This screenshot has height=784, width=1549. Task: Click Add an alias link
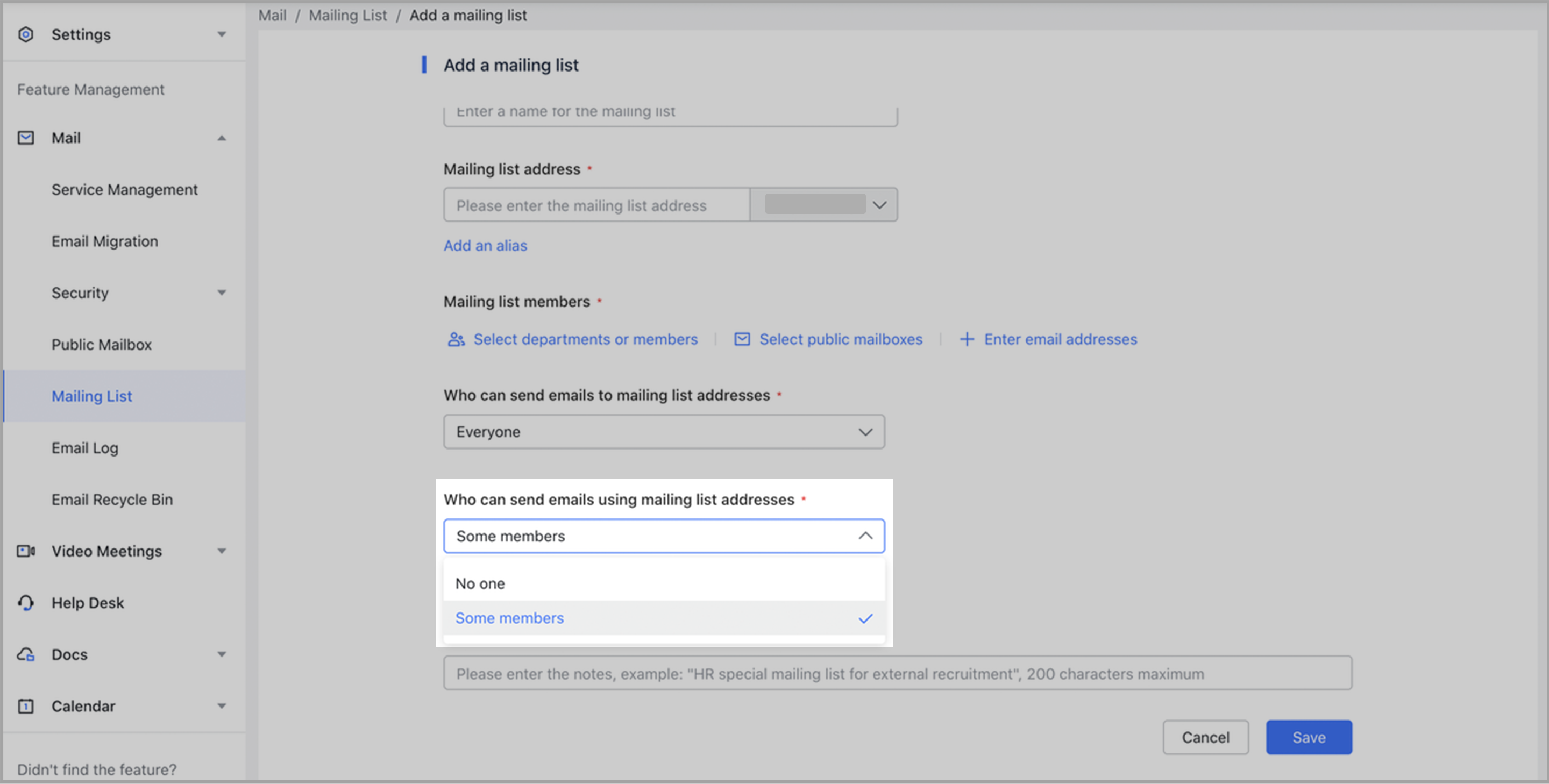tap(485, 245)
